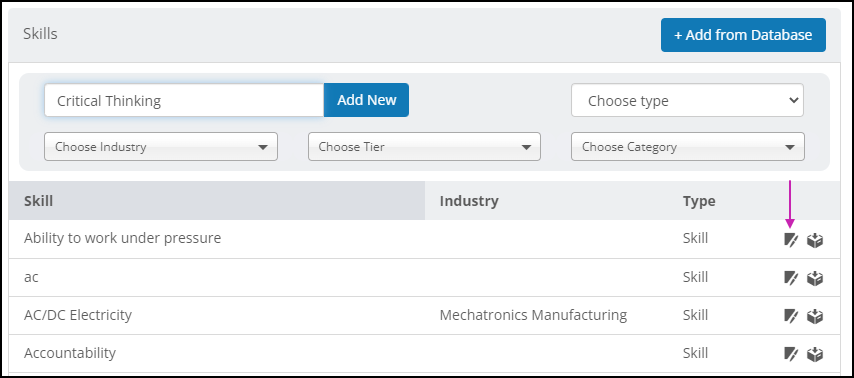Image resolution: width=854 pixels, height=378 pixels.
Task: Edit the 'ac' skill entry
Action: click(x=791, y=278)
